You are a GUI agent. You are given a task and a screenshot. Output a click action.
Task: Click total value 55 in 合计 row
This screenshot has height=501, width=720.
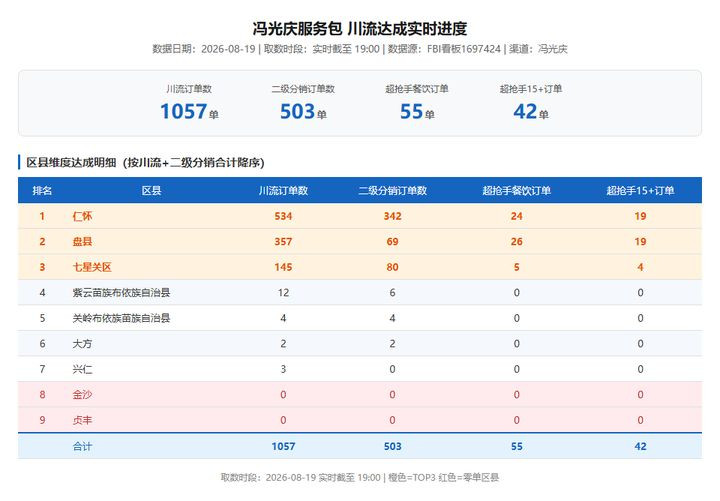517,446
